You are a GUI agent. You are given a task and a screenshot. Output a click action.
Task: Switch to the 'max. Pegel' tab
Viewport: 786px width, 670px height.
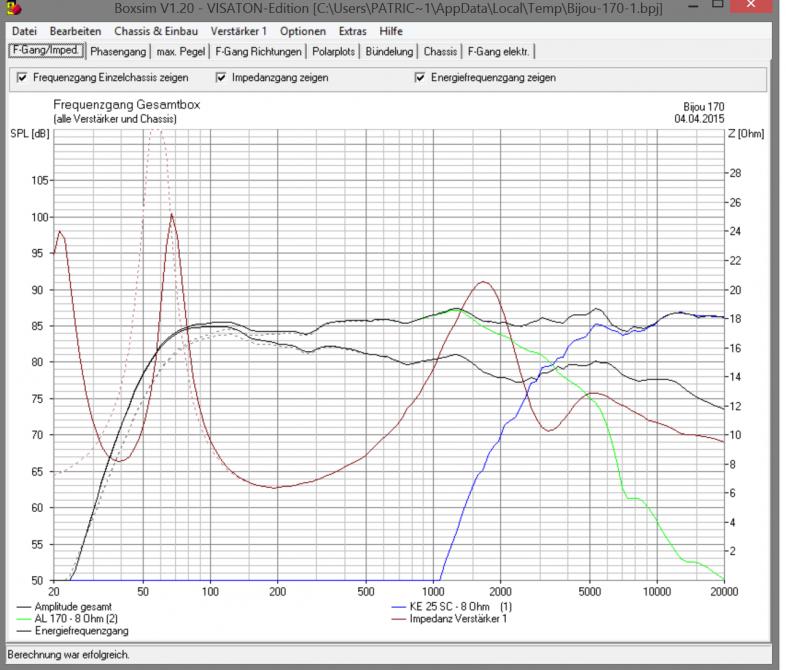coord(181,50)
